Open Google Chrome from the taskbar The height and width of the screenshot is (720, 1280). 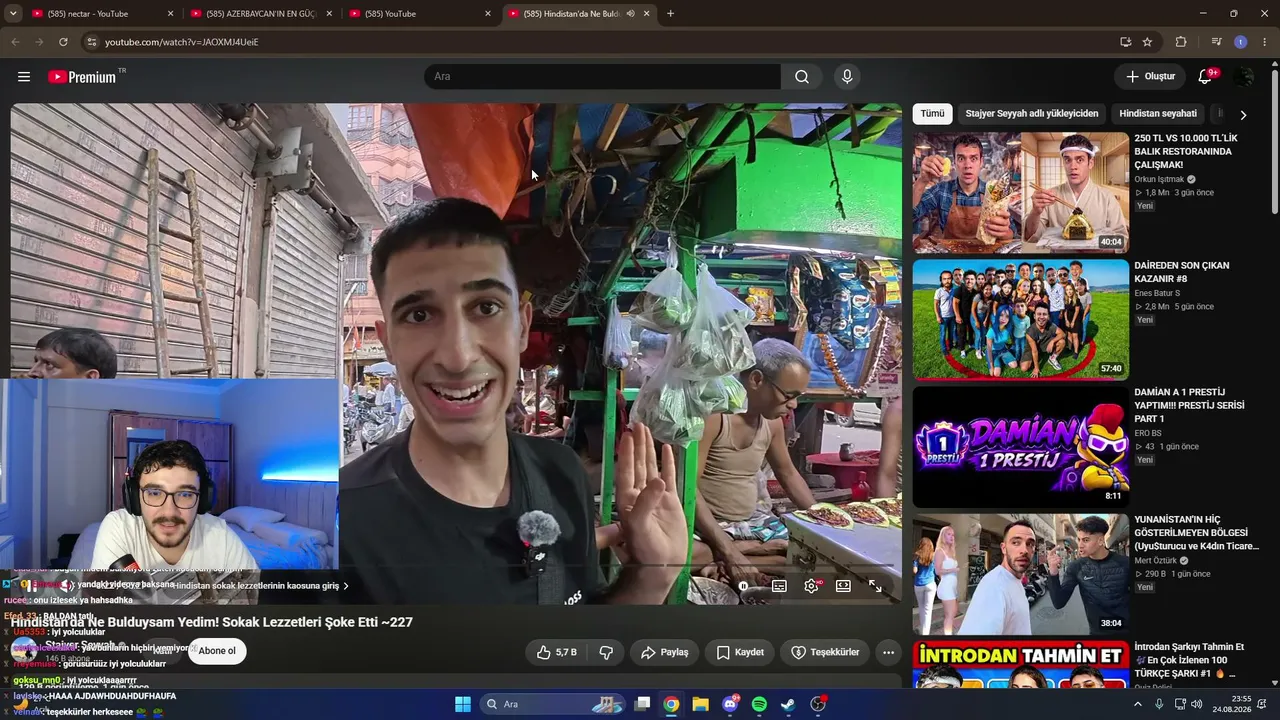[671, 704]
